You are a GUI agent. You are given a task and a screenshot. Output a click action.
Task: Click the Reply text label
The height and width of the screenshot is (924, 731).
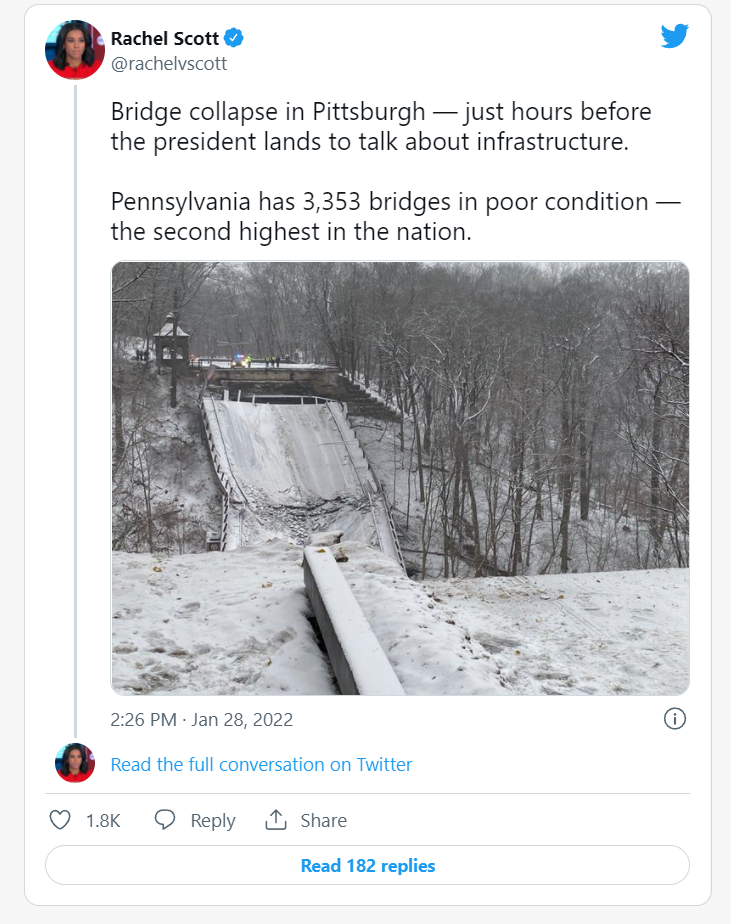click(213, 820)
